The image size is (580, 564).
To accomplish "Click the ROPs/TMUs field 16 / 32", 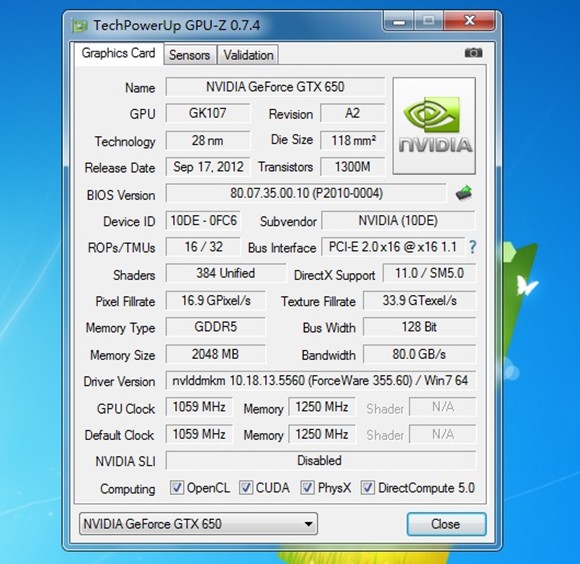I will [203, 247].
